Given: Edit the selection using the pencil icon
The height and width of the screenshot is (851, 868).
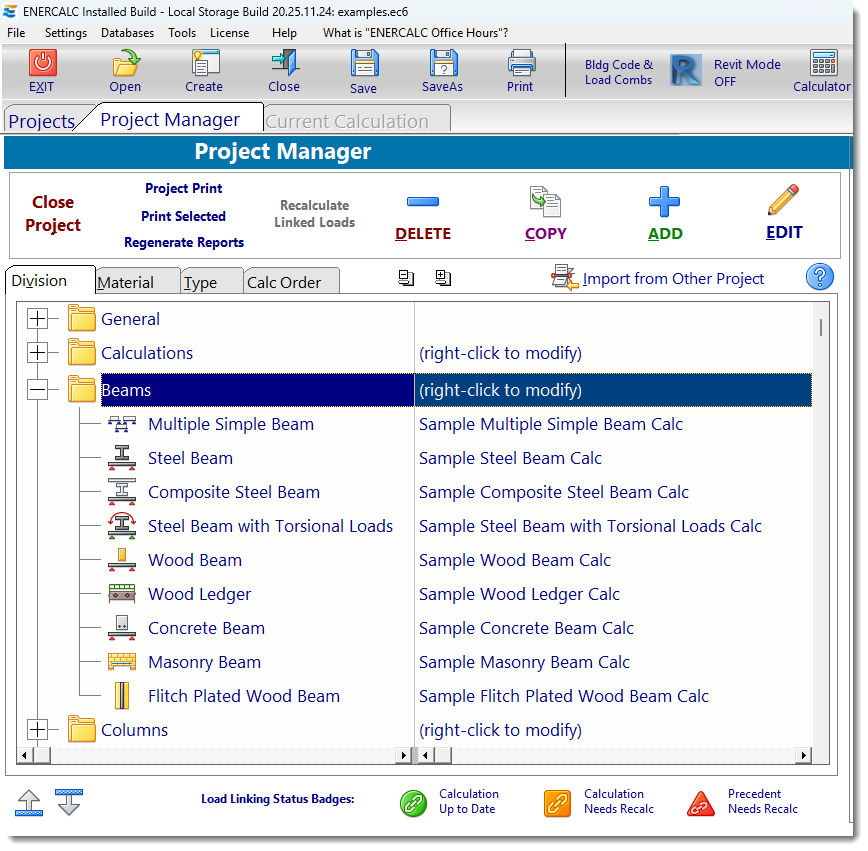Looking at the screenshot, I should pos(783,213).
